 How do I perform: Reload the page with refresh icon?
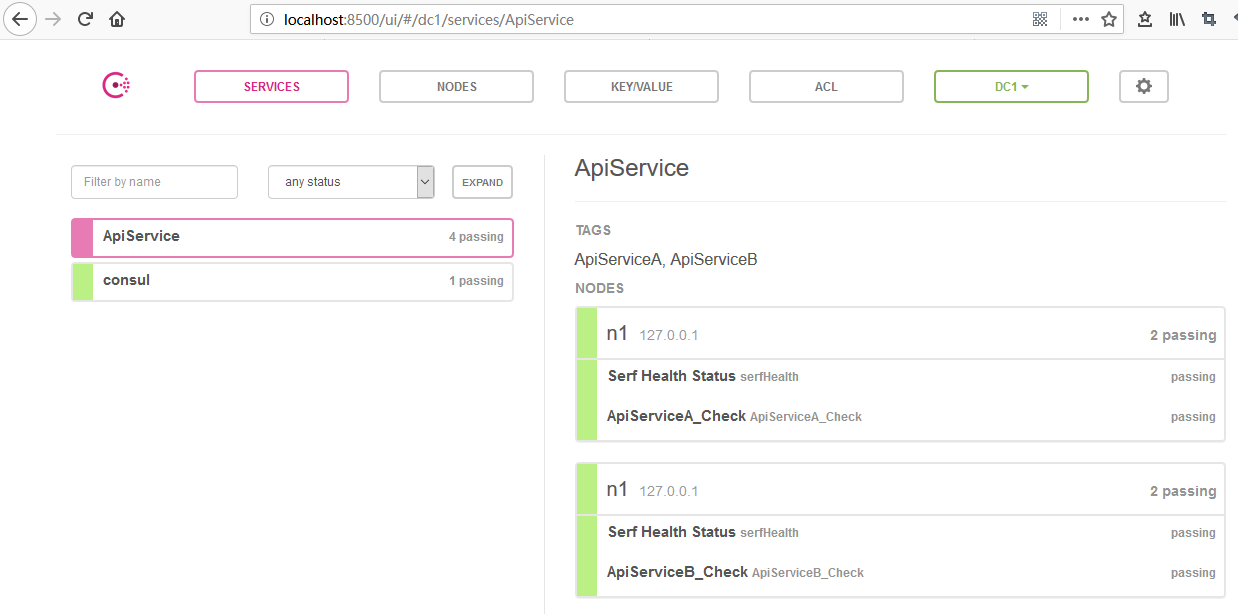point(86,19)
